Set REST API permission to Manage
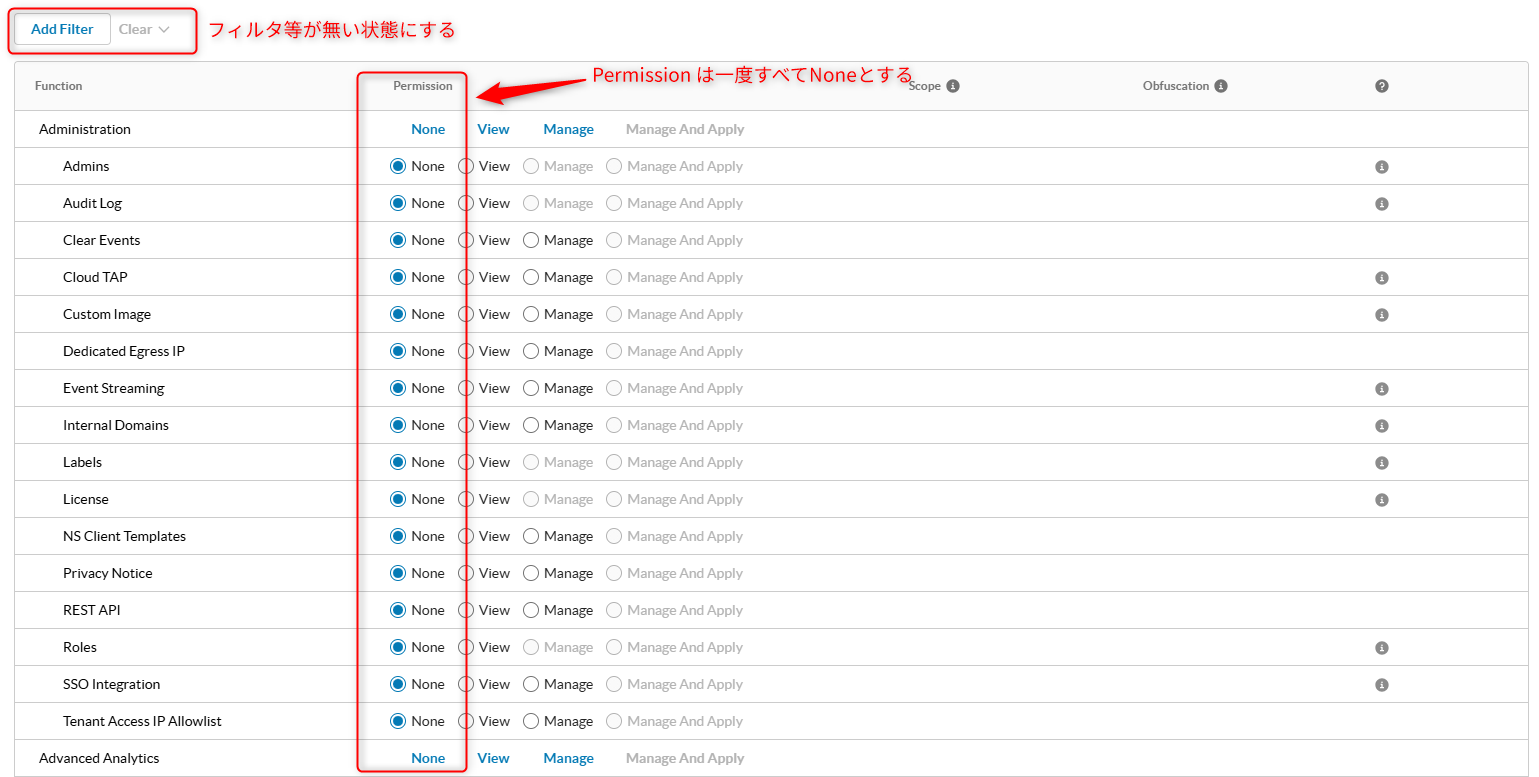This screenshot has height=777, width=1539. (531, 610)
